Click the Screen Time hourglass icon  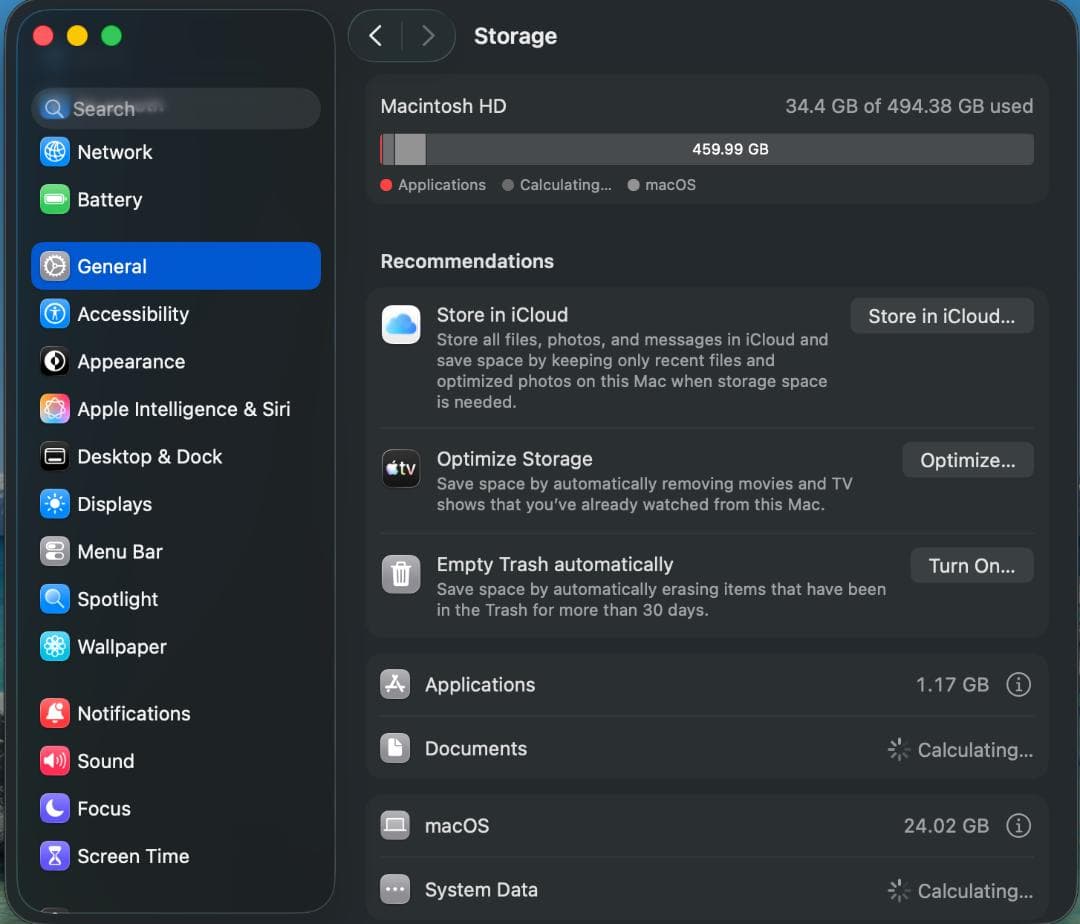coord(54,855)
